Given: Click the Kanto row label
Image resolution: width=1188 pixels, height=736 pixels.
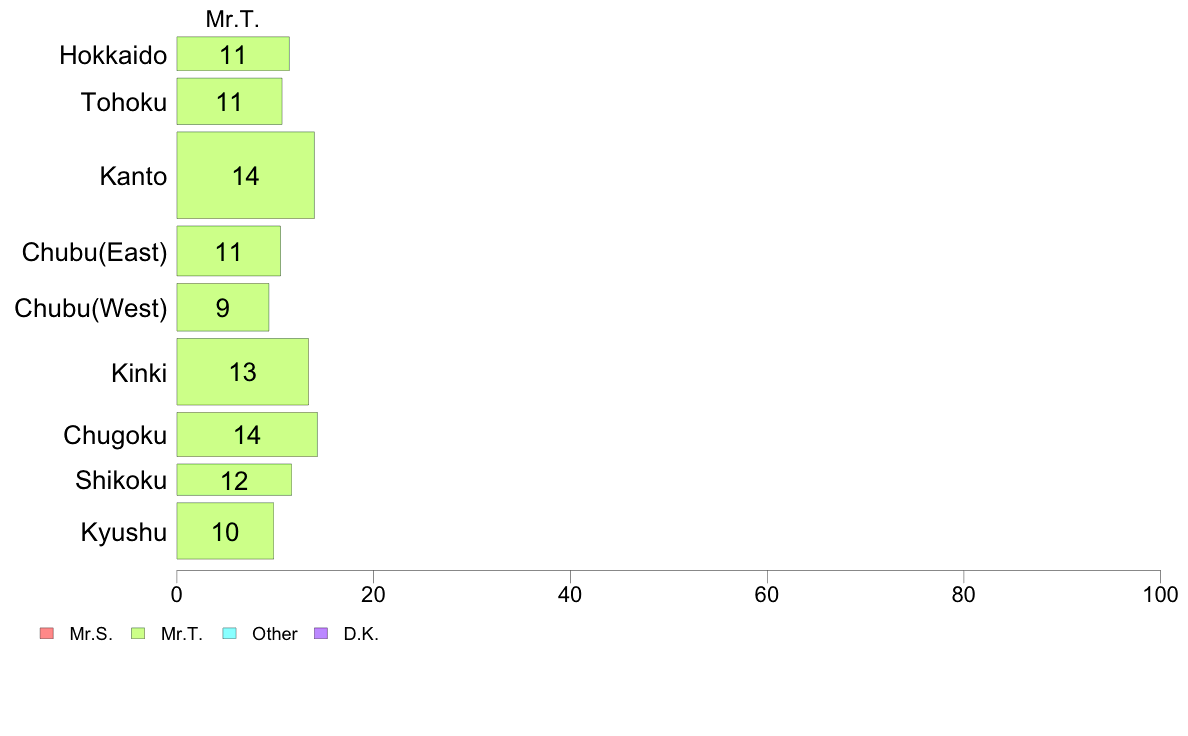Looking at the screenshot, I should coord(133,176).
